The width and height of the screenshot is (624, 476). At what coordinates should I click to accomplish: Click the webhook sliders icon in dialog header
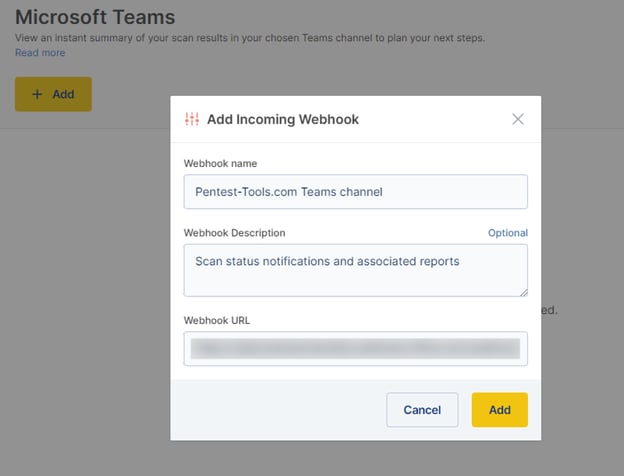click(x=192, y=119)
